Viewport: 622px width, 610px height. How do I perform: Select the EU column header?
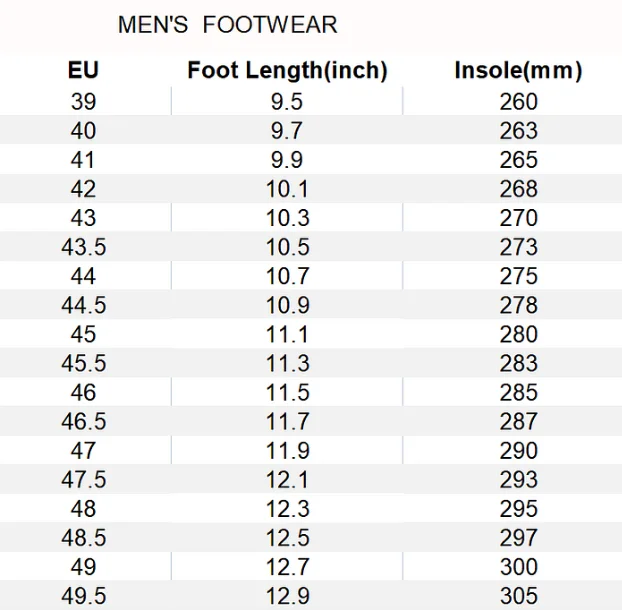click(83, 70)
